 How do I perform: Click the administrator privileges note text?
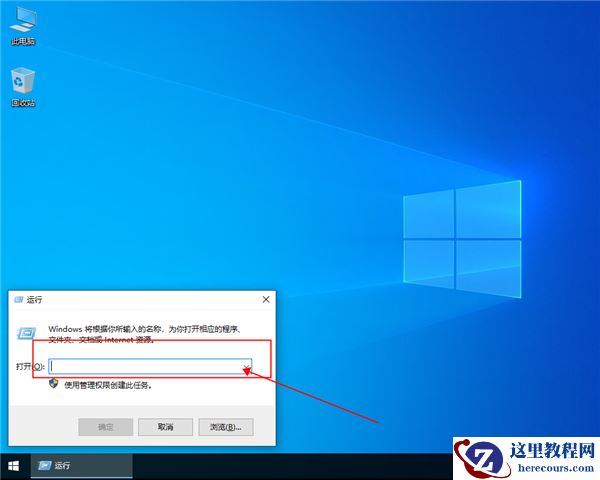[108, 385]
